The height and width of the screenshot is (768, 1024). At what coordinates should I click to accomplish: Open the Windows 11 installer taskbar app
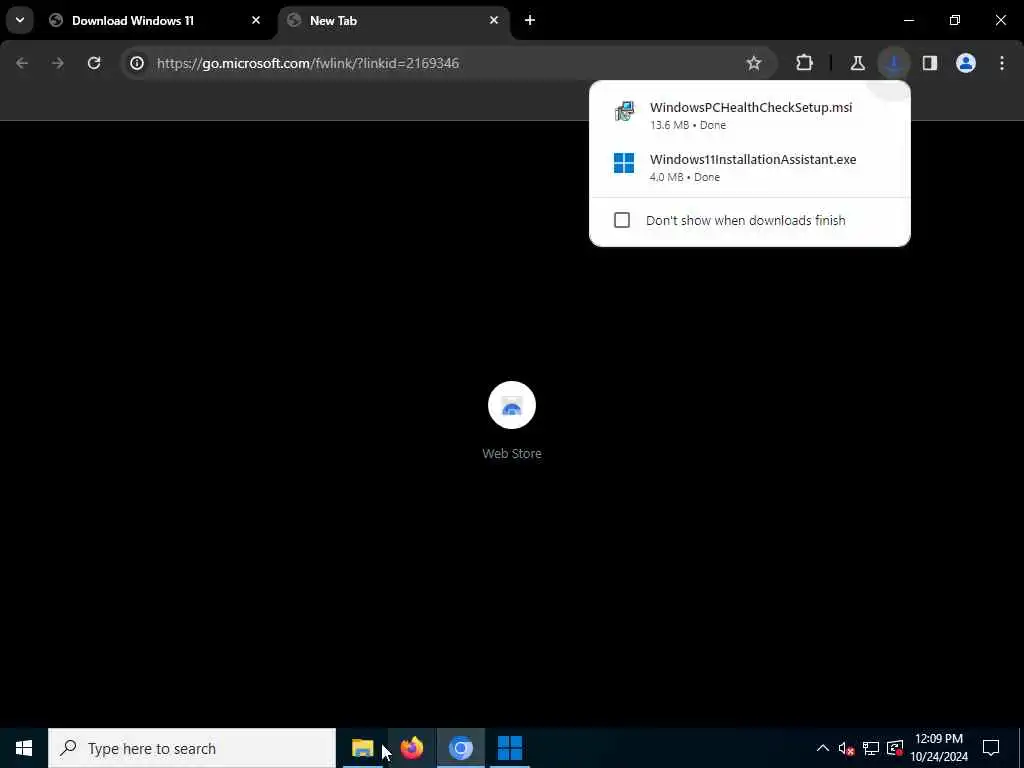coord(509,748)
